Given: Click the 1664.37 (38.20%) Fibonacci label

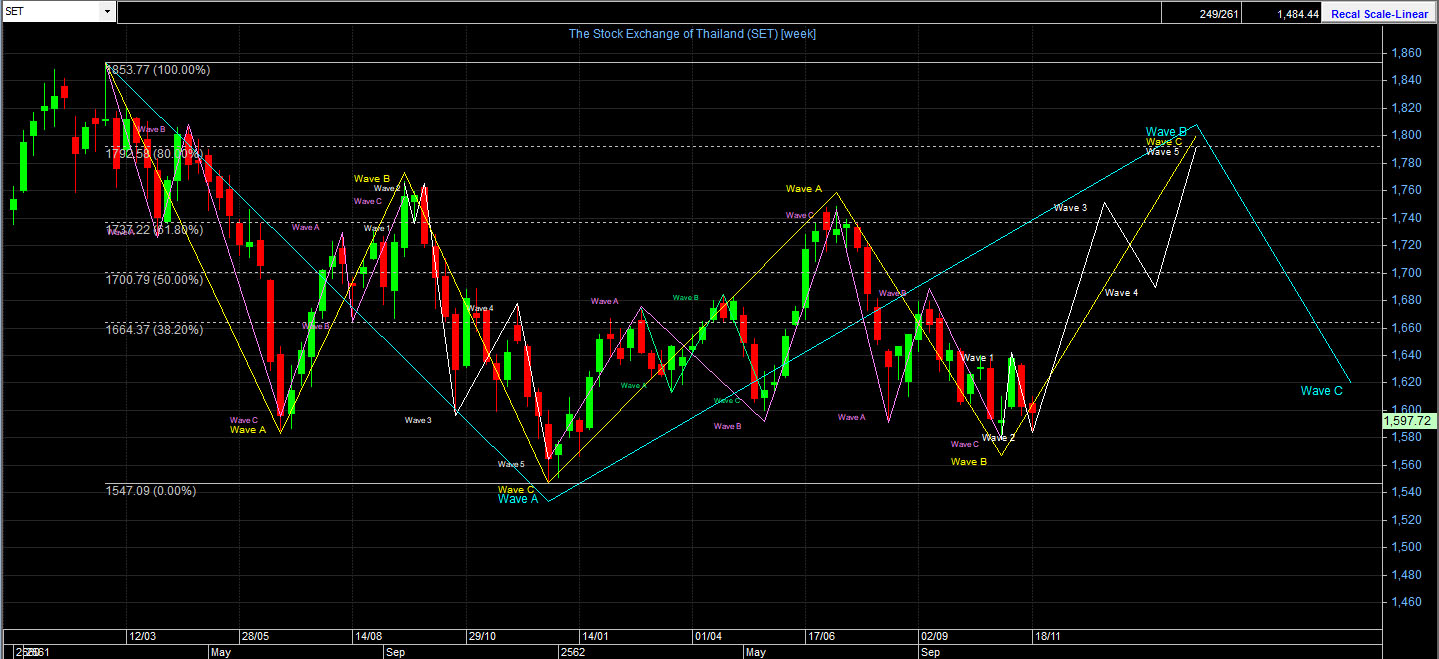Looking at the screenshot, I should [x=155, y=329].
